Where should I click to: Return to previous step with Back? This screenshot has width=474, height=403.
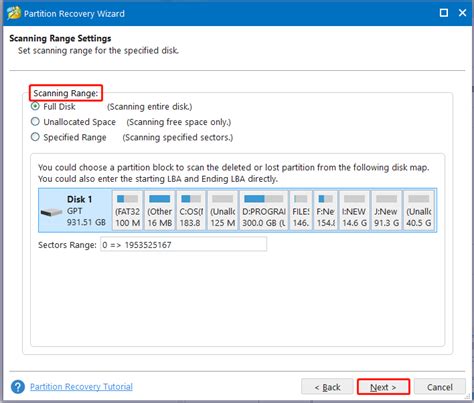pyautogui.click(x=327, y=387)
